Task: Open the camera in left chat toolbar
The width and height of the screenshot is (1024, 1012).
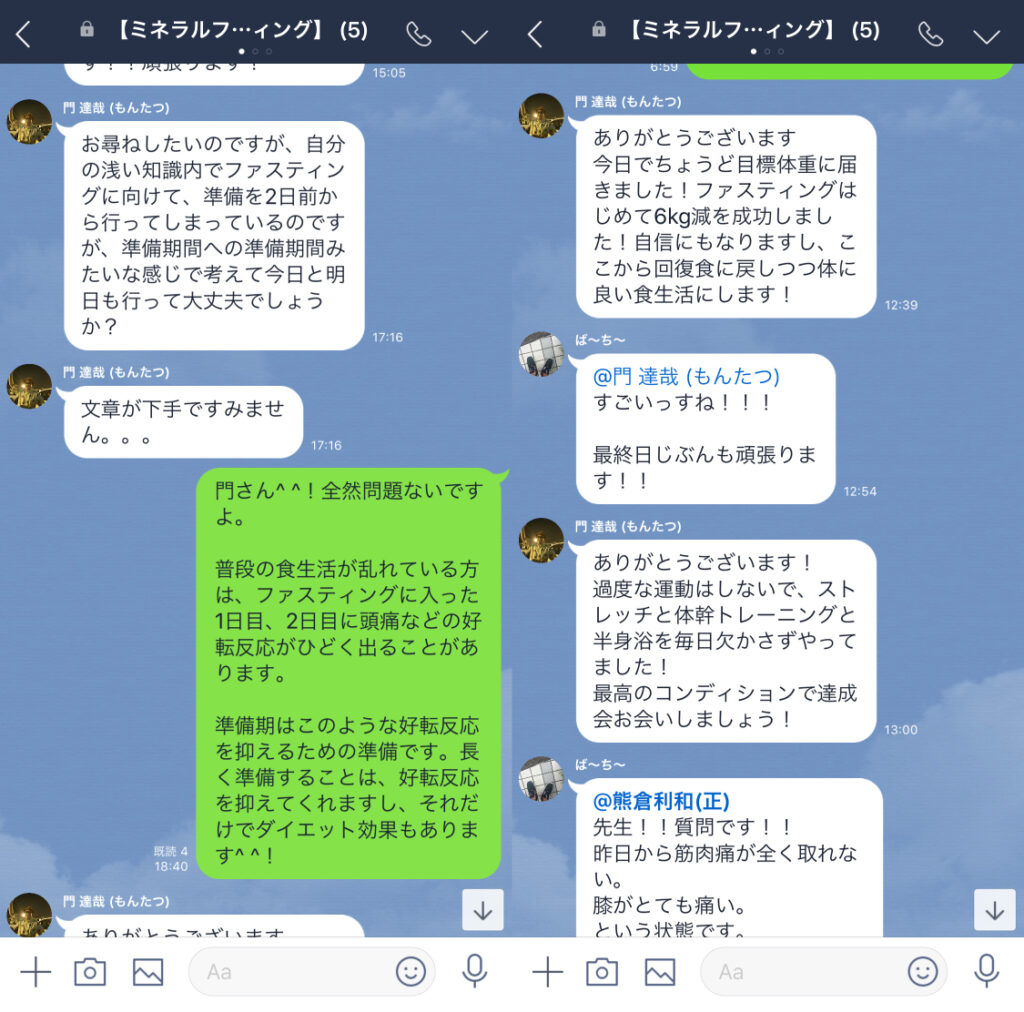Action: [90, 972]
